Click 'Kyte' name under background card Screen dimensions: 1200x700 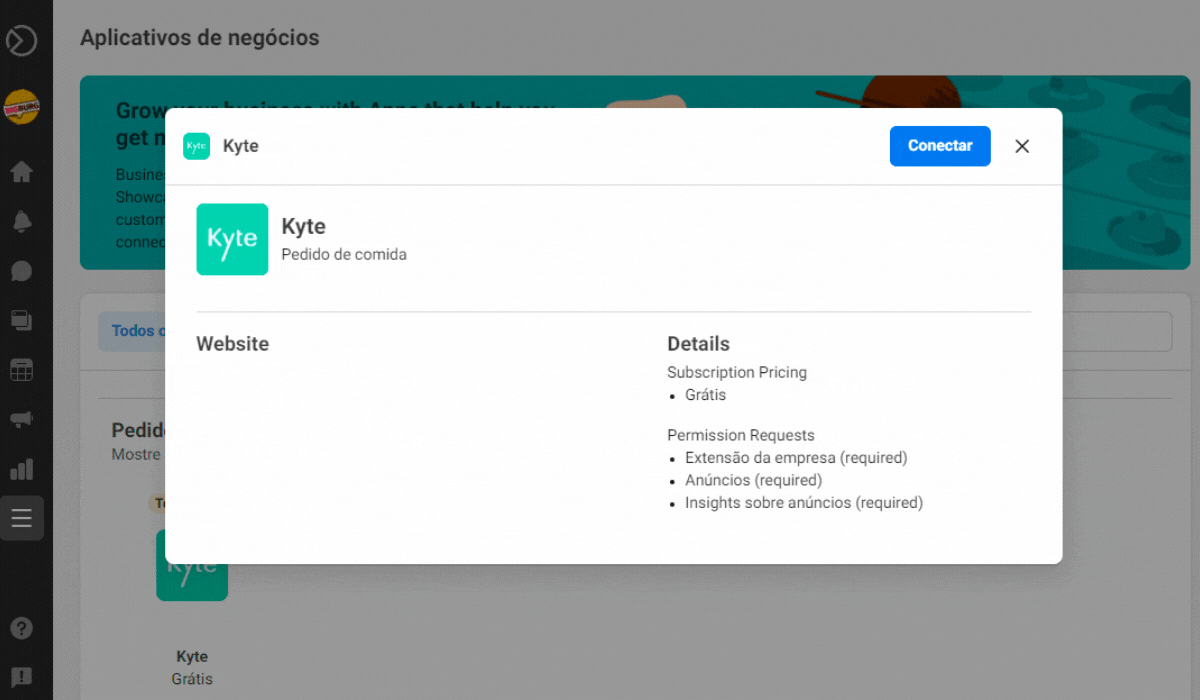[192, 657]
